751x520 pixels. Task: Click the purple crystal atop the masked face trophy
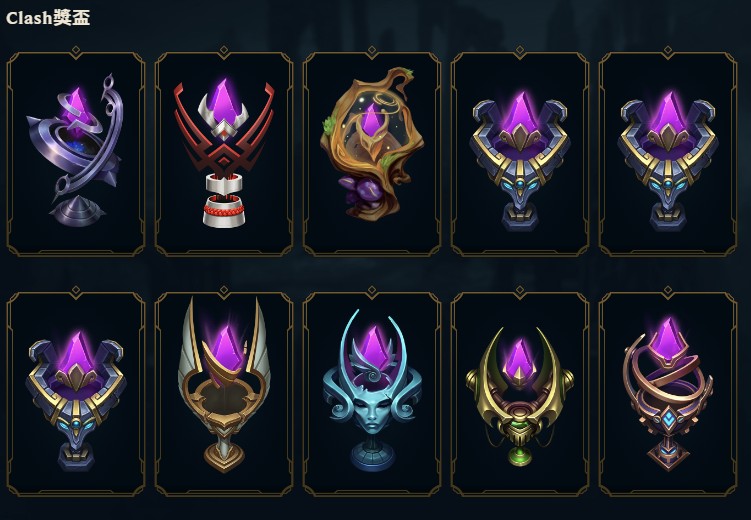(x=375, y=347)
